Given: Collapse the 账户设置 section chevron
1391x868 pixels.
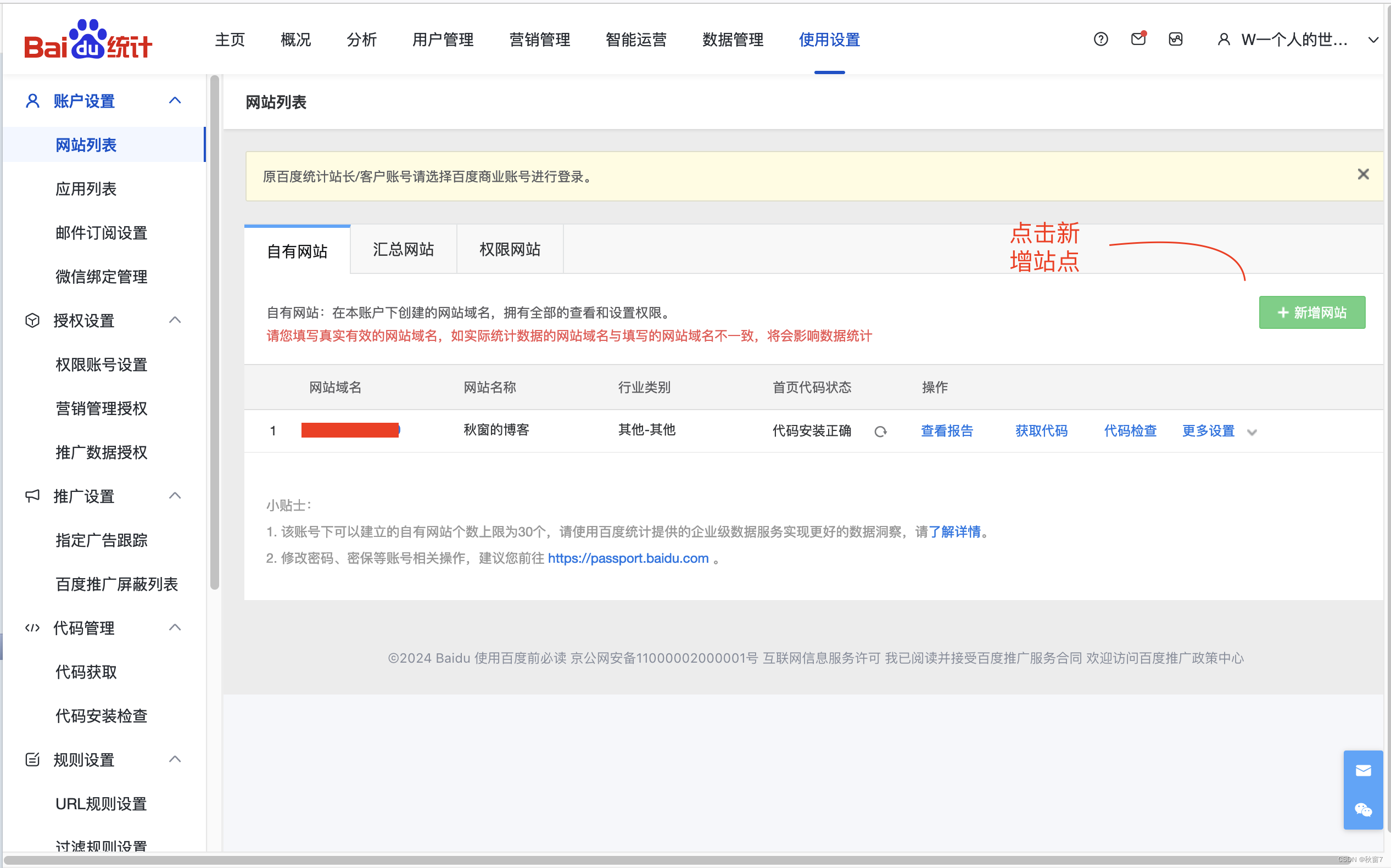Looking at the screenshot, I should (x=175, y=100).
